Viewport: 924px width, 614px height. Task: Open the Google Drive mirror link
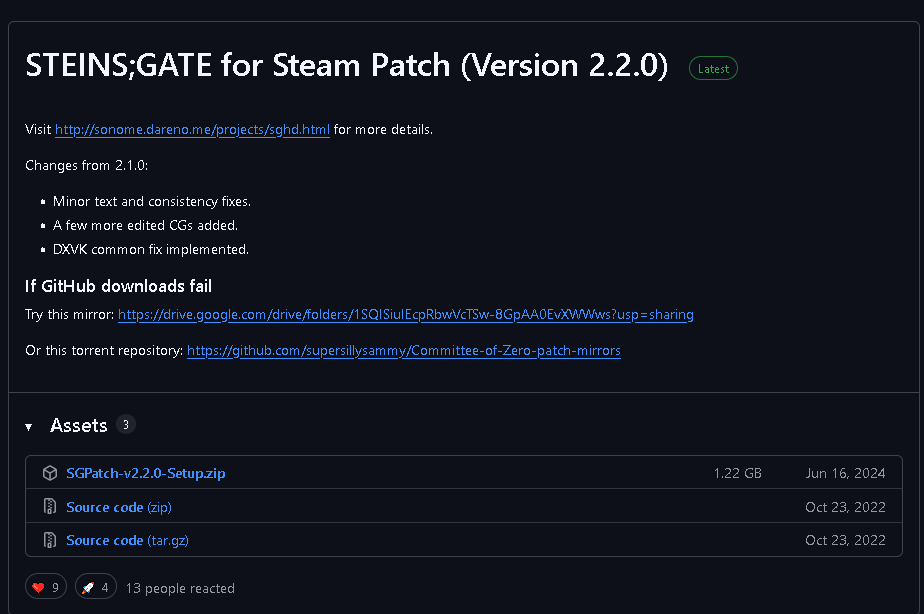click(x=405, y=315)
